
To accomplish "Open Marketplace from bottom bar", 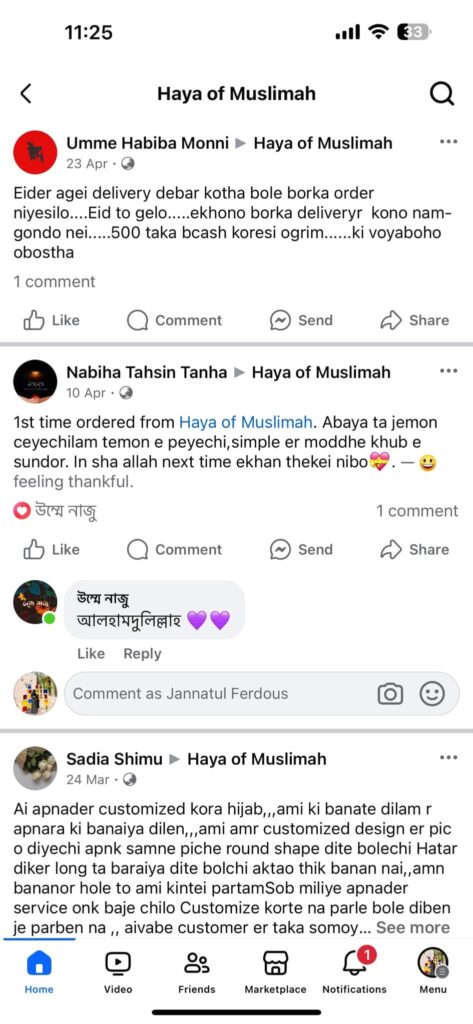I will click(x=275, y=971).
